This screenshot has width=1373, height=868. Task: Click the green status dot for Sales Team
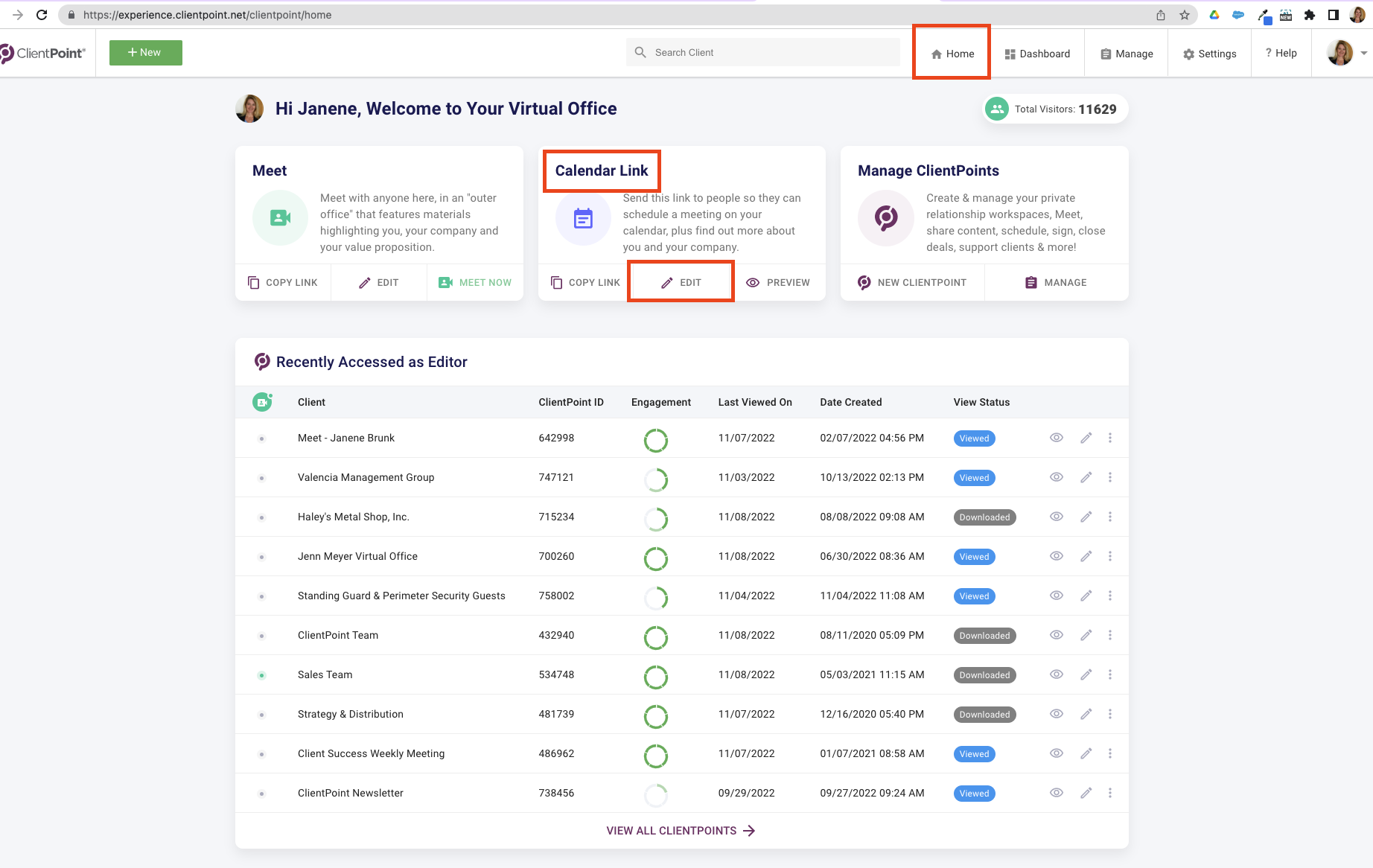pos(261,675)
